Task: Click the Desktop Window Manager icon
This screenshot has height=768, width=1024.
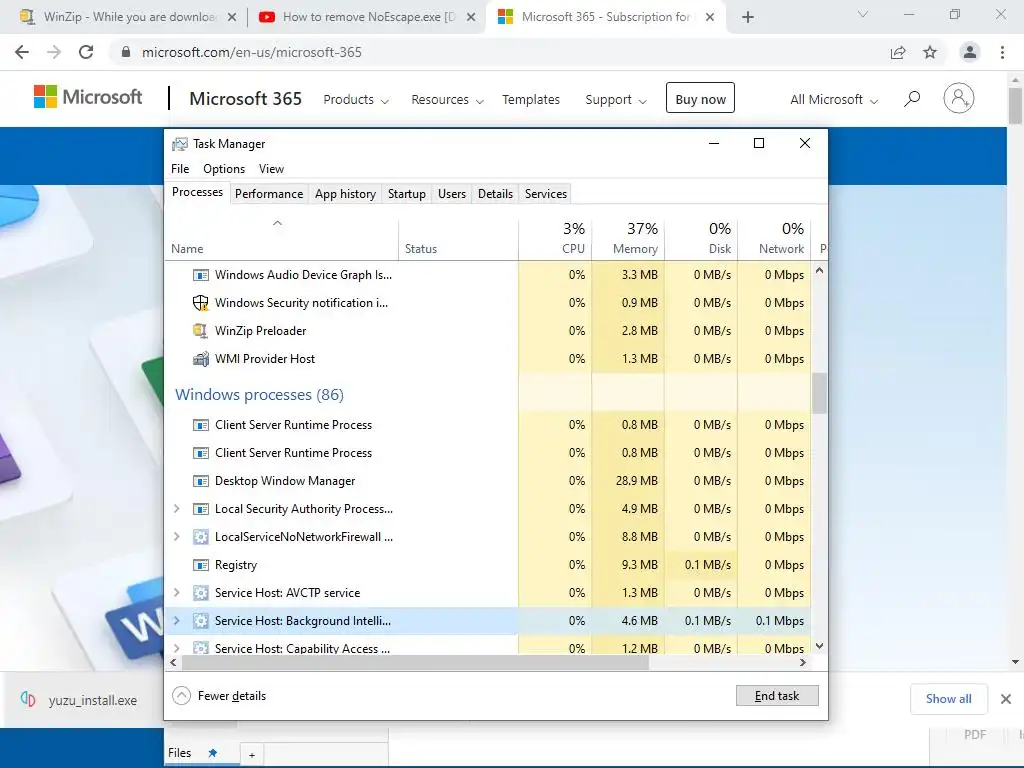Action: click(x=200, y=481)
